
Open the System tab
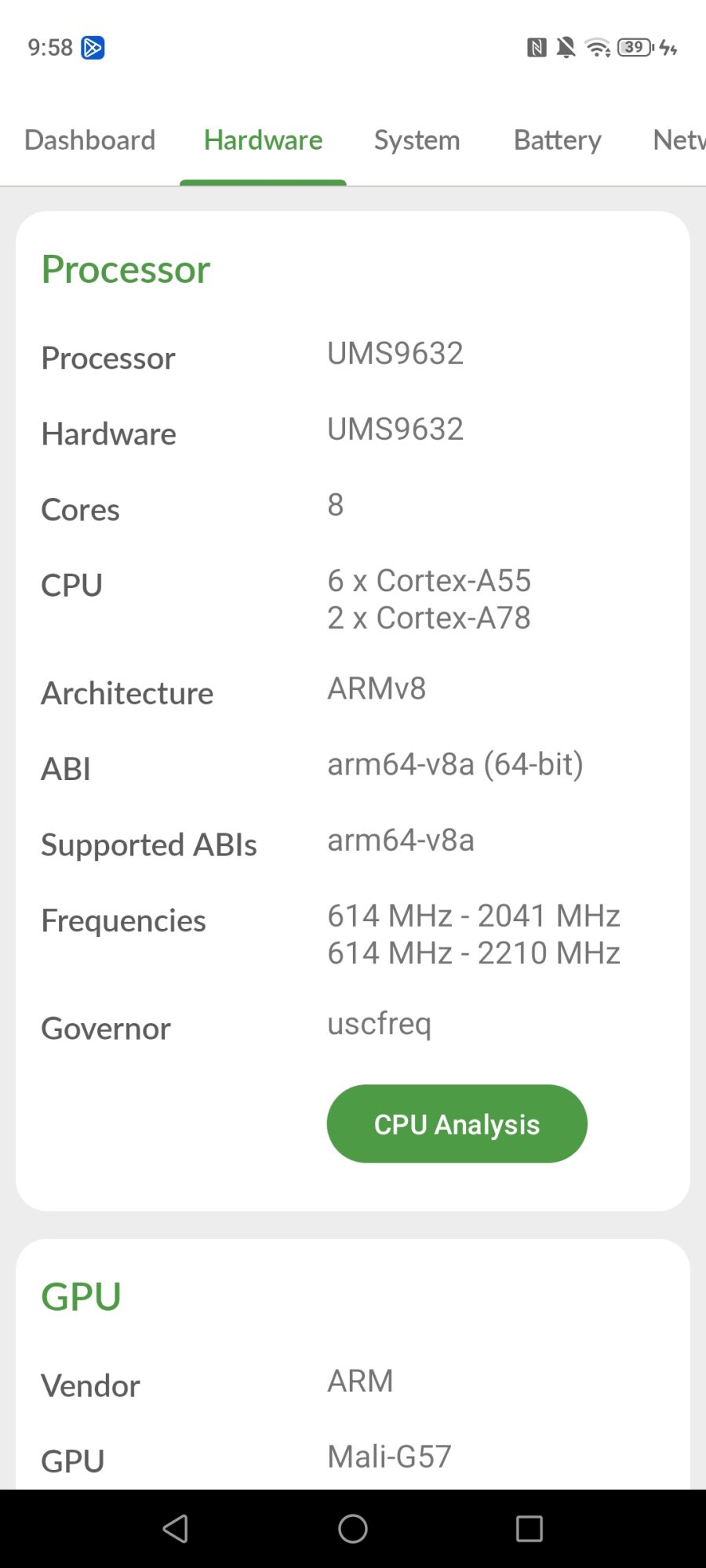(x=417, y=140)
